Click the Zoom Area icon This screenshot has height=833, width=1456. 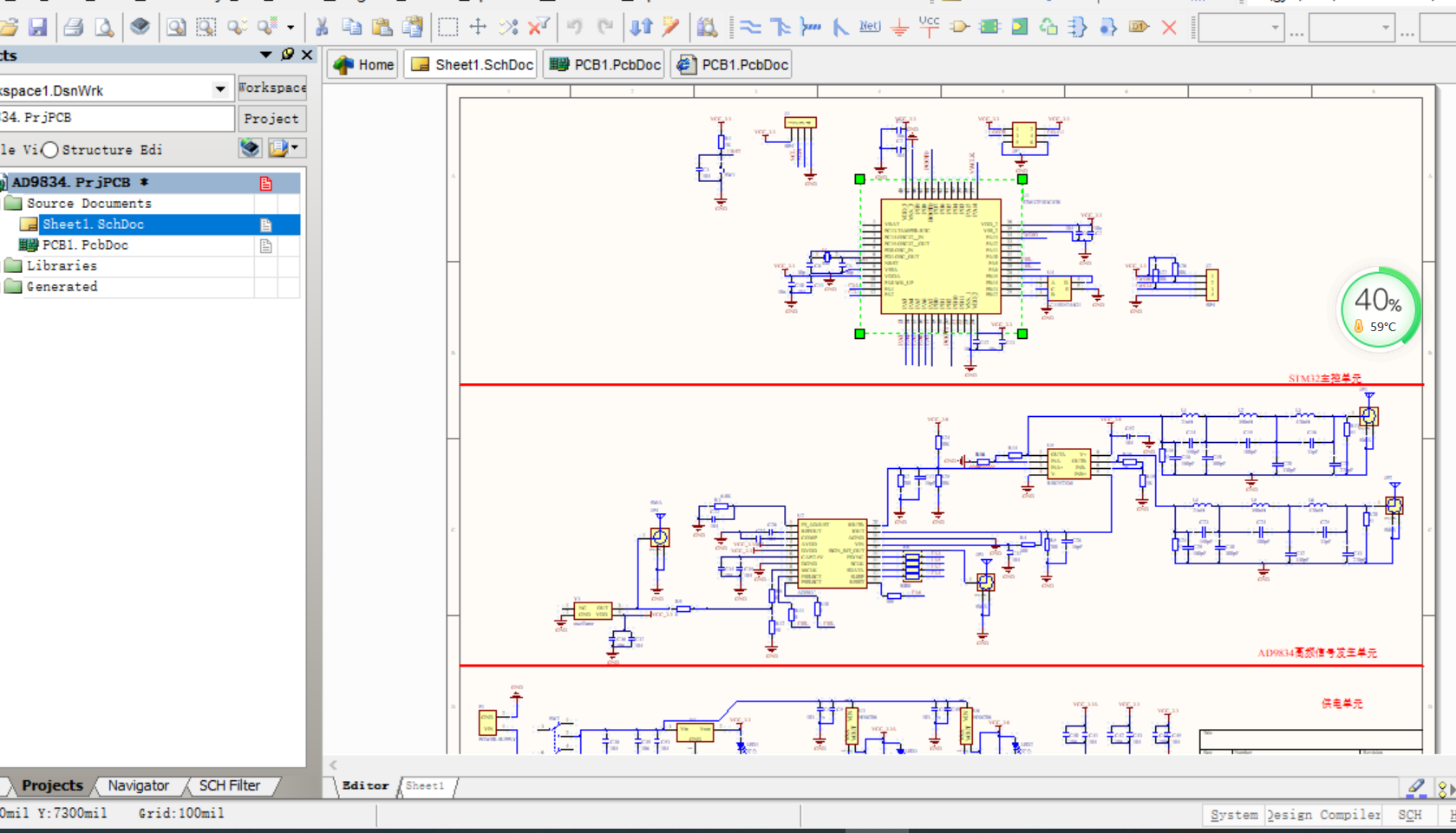[206, 27]
